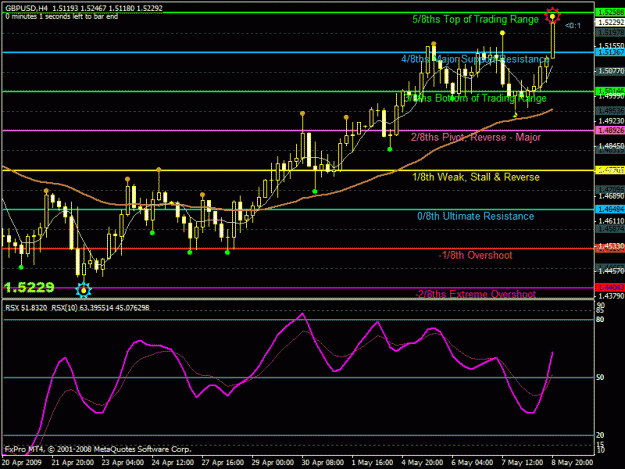This screenshot has height=469, width=625.
Task: Click the blue 1.51367 price tag
Action: coord(611,52)
